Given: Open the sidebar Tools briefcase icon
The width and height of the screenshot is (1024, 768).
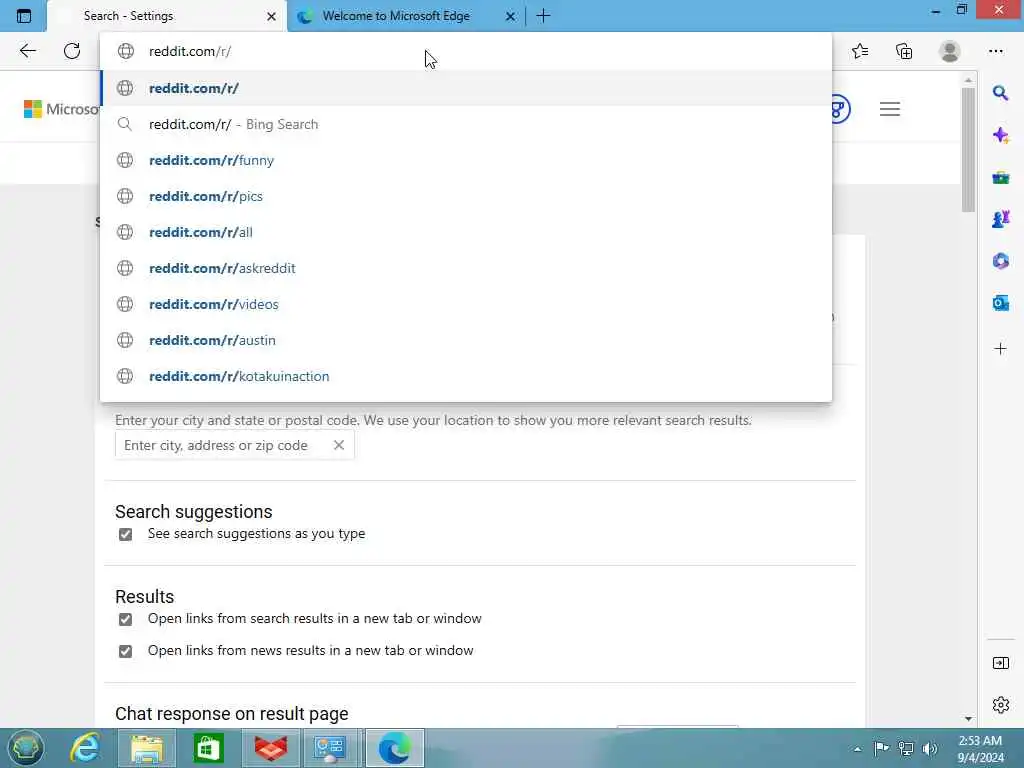Looking at the screenshot, I should 1000,178.
